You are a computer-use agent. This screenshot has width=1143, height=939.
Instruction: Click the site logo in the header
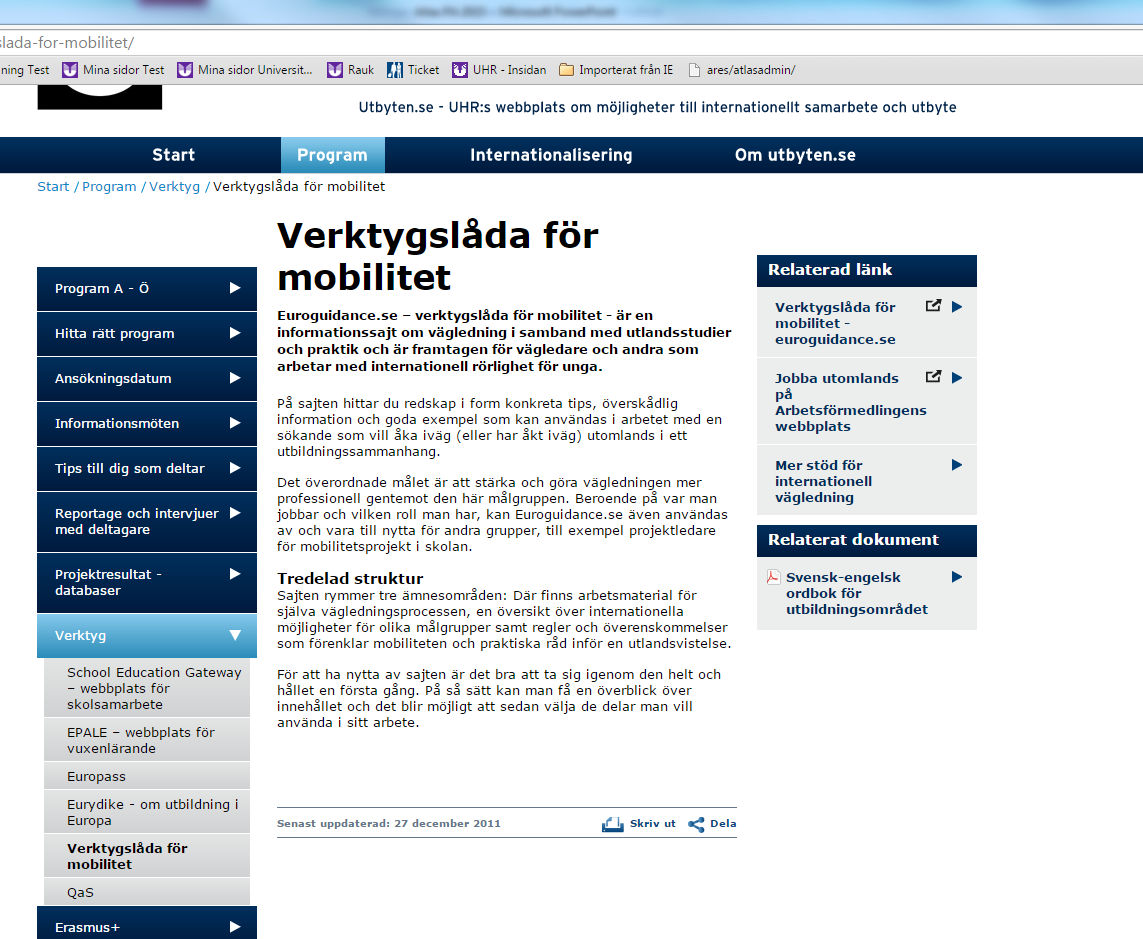100,97
